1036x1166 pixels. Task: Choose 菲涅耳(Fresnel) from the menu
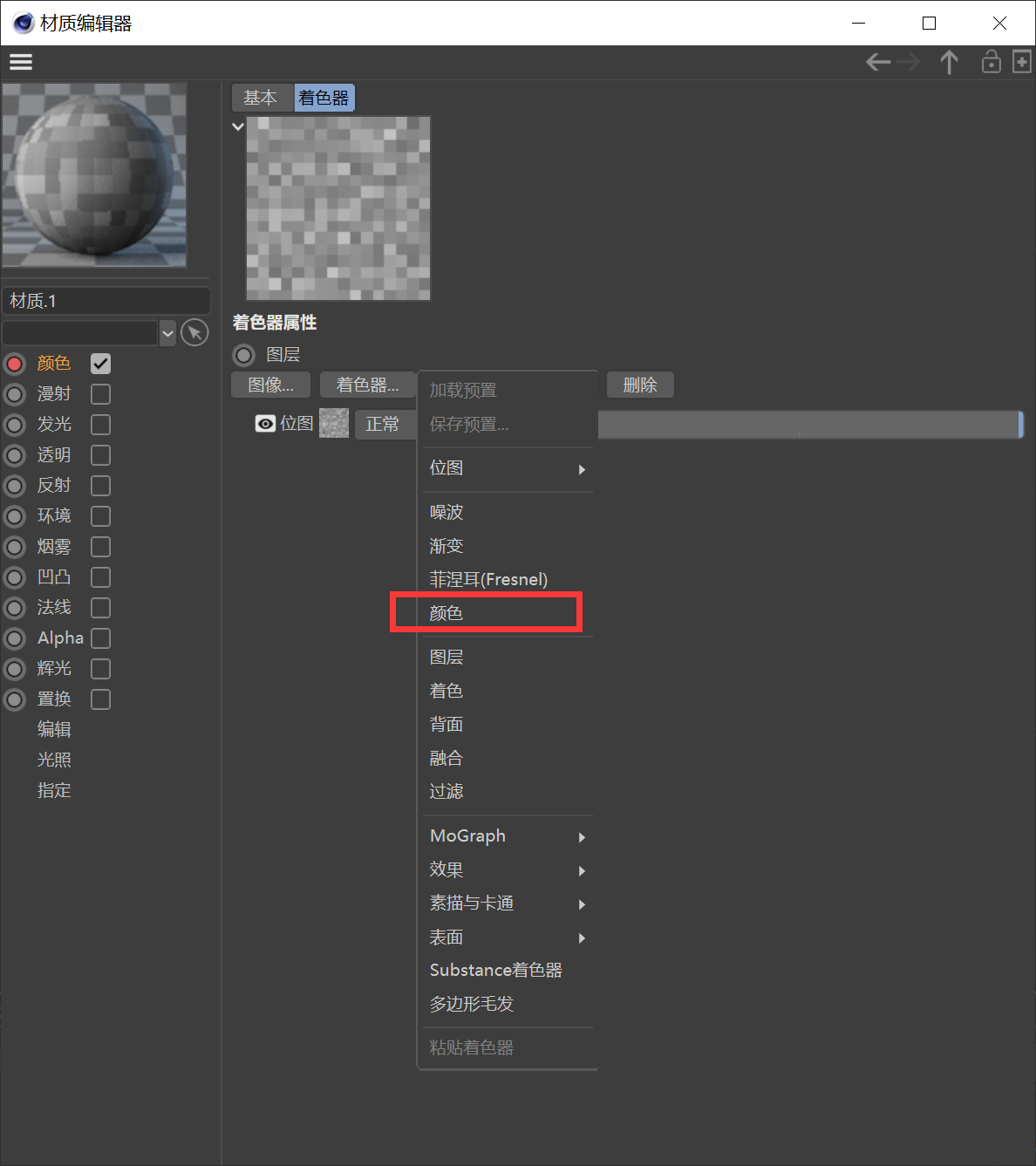click(507, 580)
